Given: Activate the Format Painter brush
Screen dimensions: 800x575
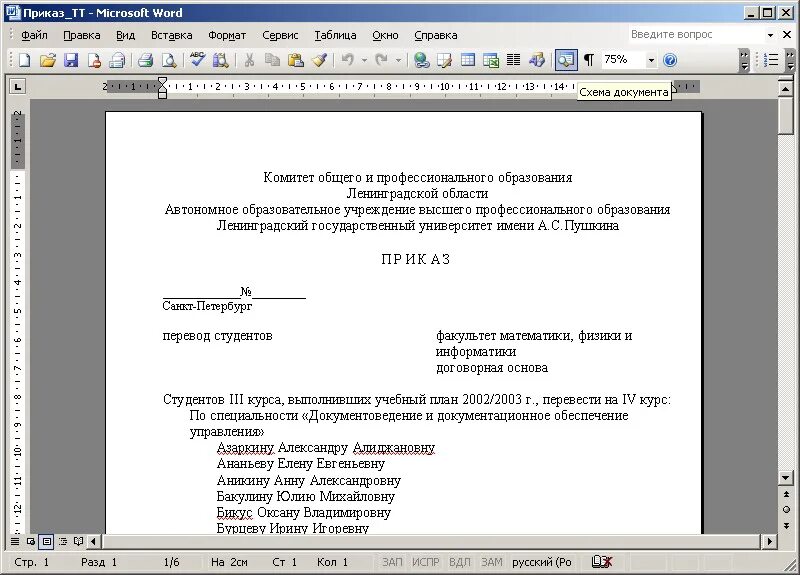Looking at the screenshot, I should pos(319,60).
